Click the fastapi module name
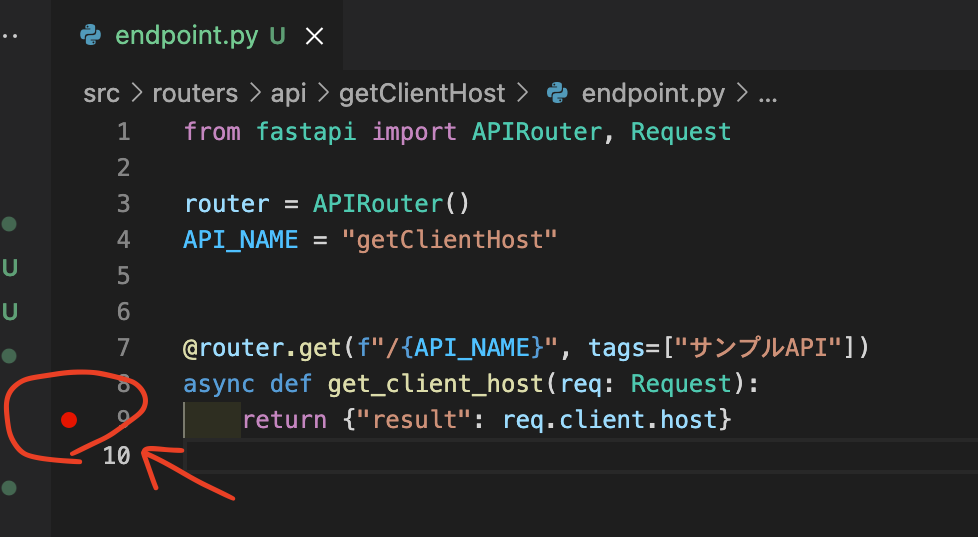978x537 pixels. pyautogui.click(x=306, y=132)
